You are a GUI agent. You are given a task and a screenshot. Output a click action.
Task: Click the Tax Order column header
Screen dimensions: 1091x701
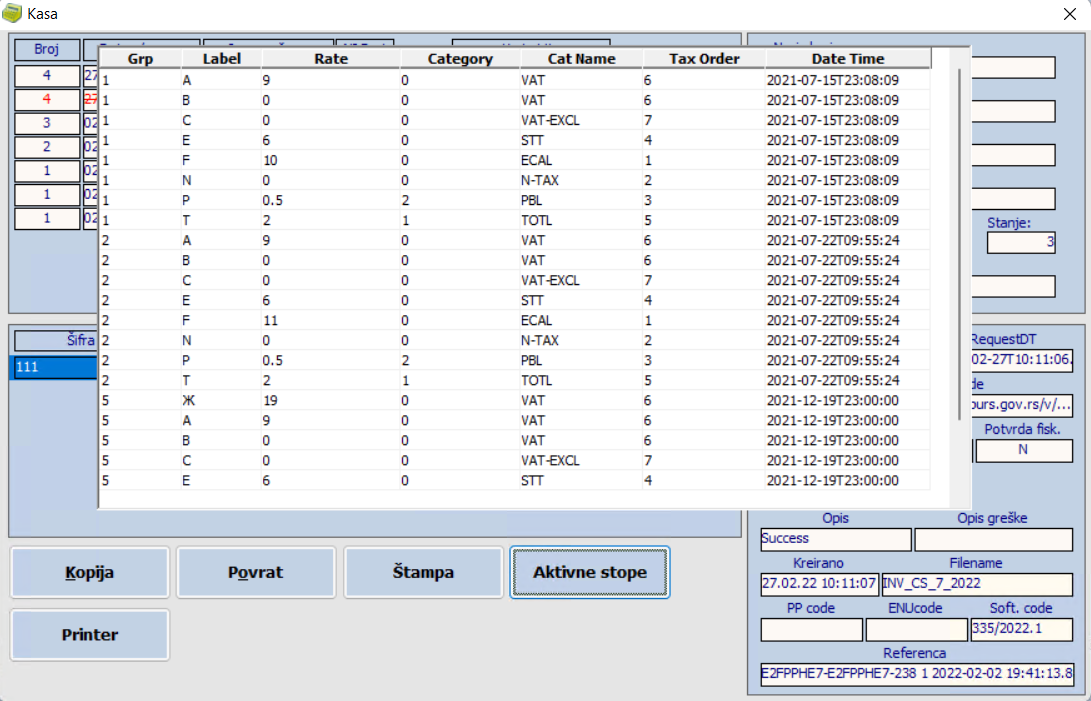tap(704, 58)
